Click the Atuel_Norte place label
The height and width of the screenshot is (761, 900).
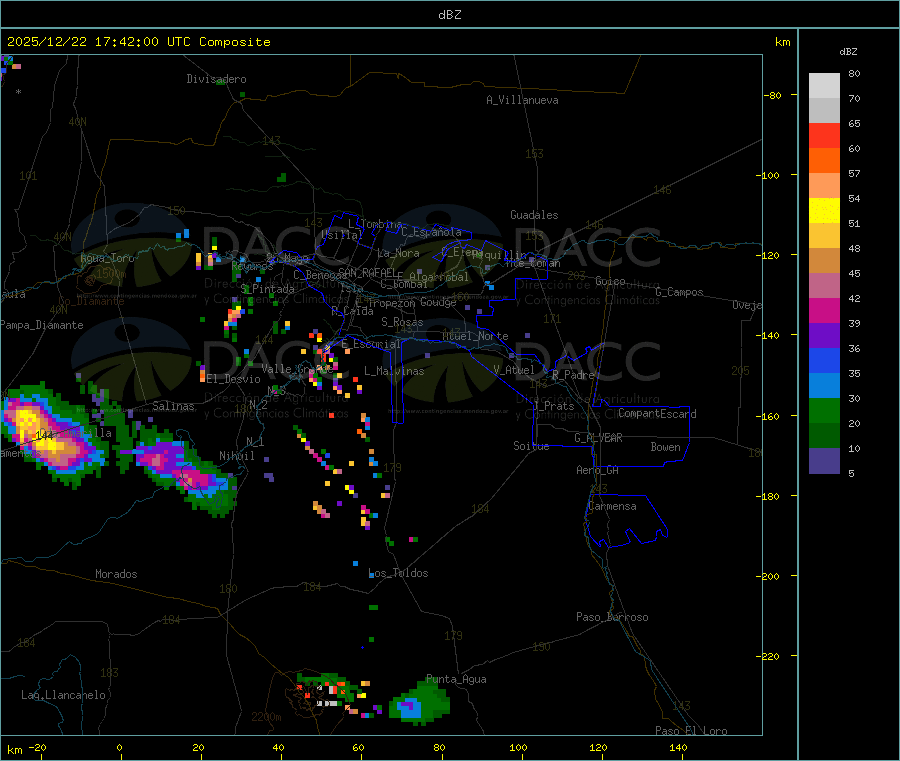tap(475, 336)
